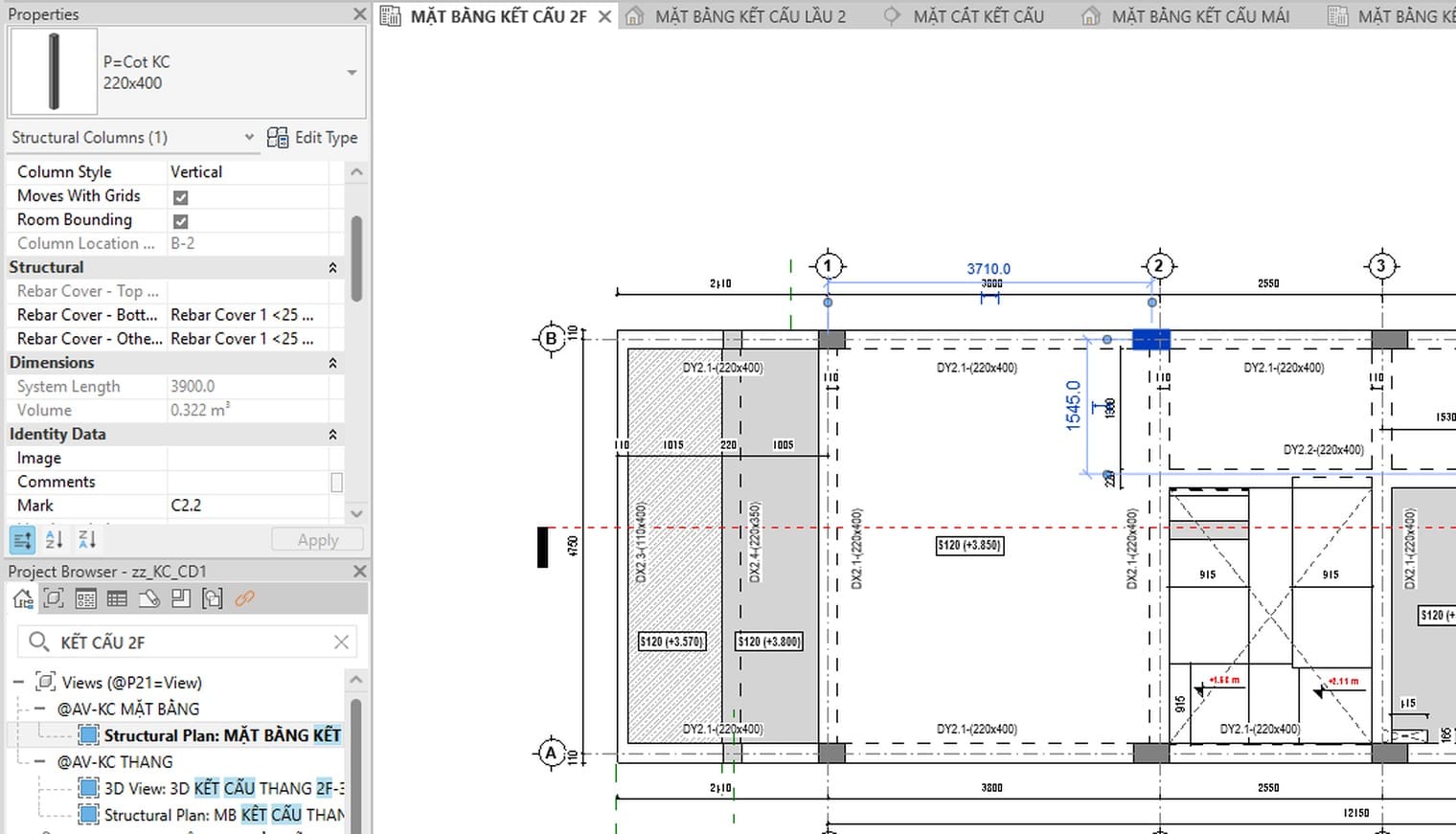Close the Project Browser panel
The image size is (1456, 834).
(x=359, y=571)
